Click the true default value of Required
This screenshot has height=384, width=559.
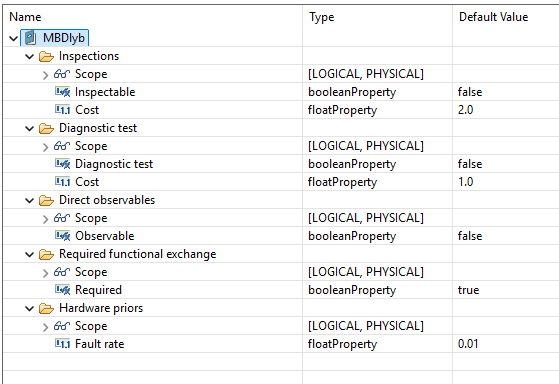pyautogui.click(x=468, y=290)
